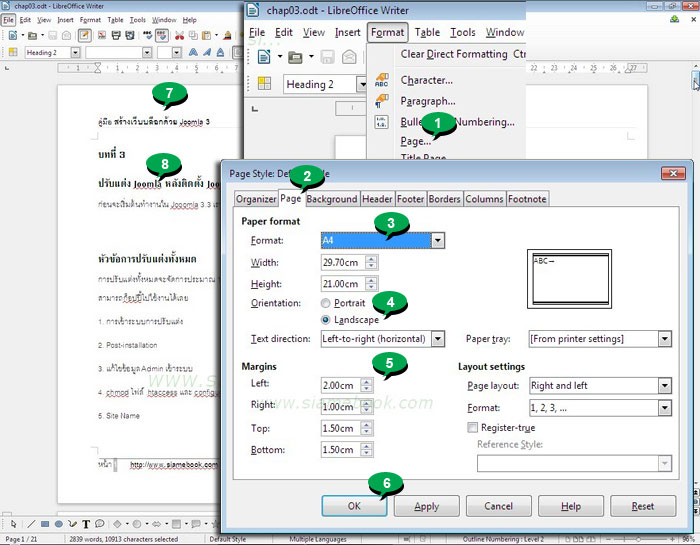Screen dimensions: 700x545
Task: Open the numbering Format 1, 2, 3 dropdown
Action: click(664, 408)
